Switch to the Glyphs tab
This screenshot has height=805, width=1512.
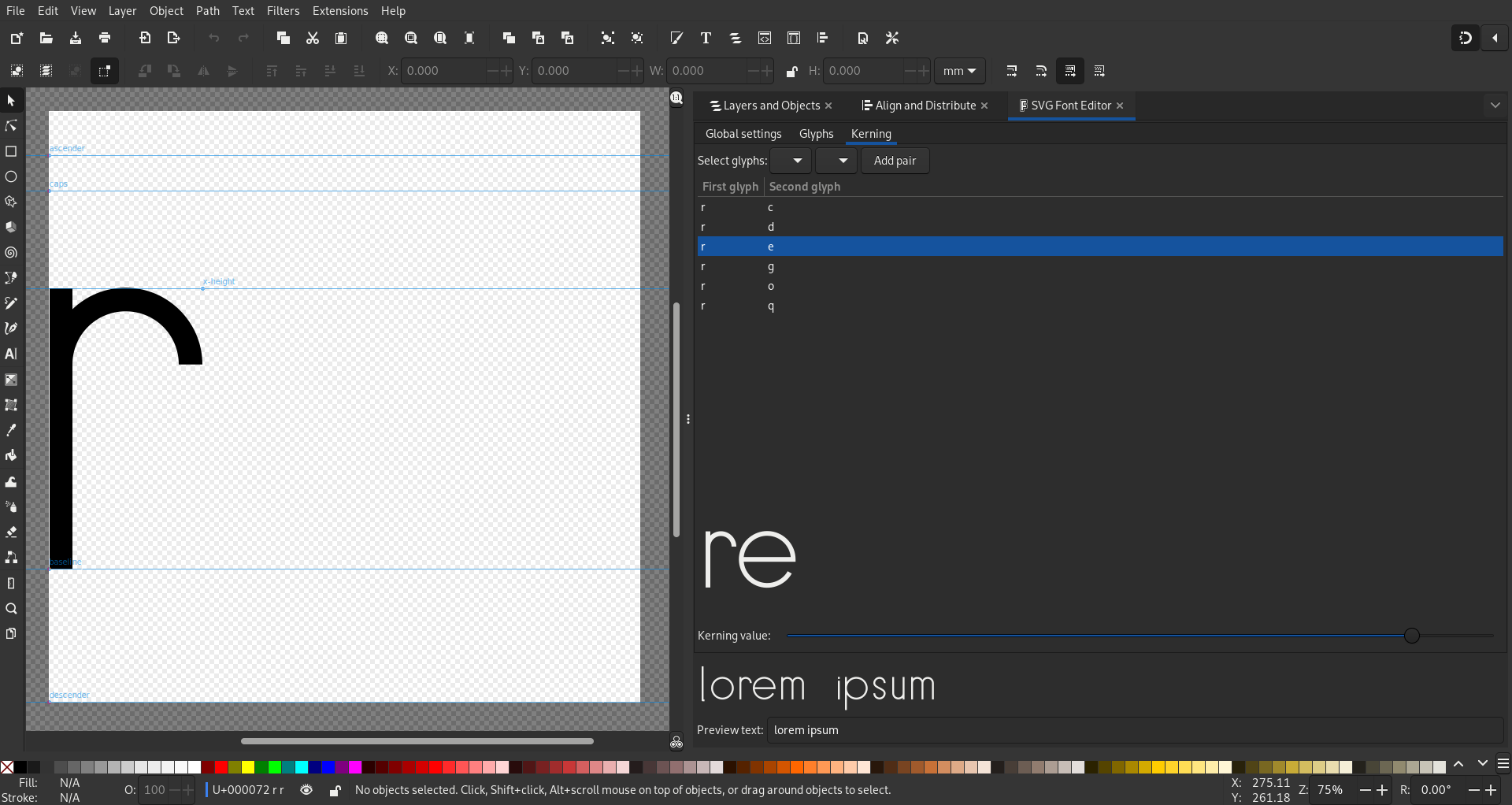pos(816,134)
